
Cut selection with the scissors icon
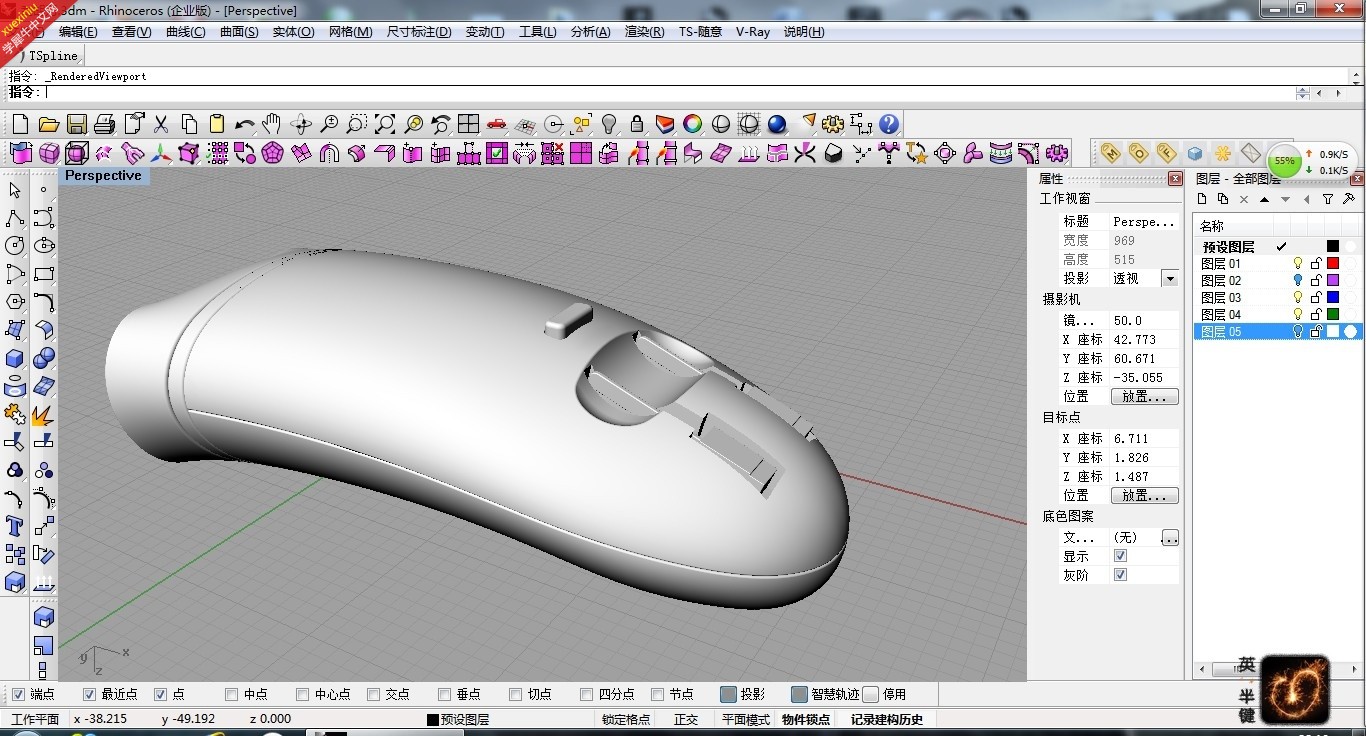coord(160,124)
